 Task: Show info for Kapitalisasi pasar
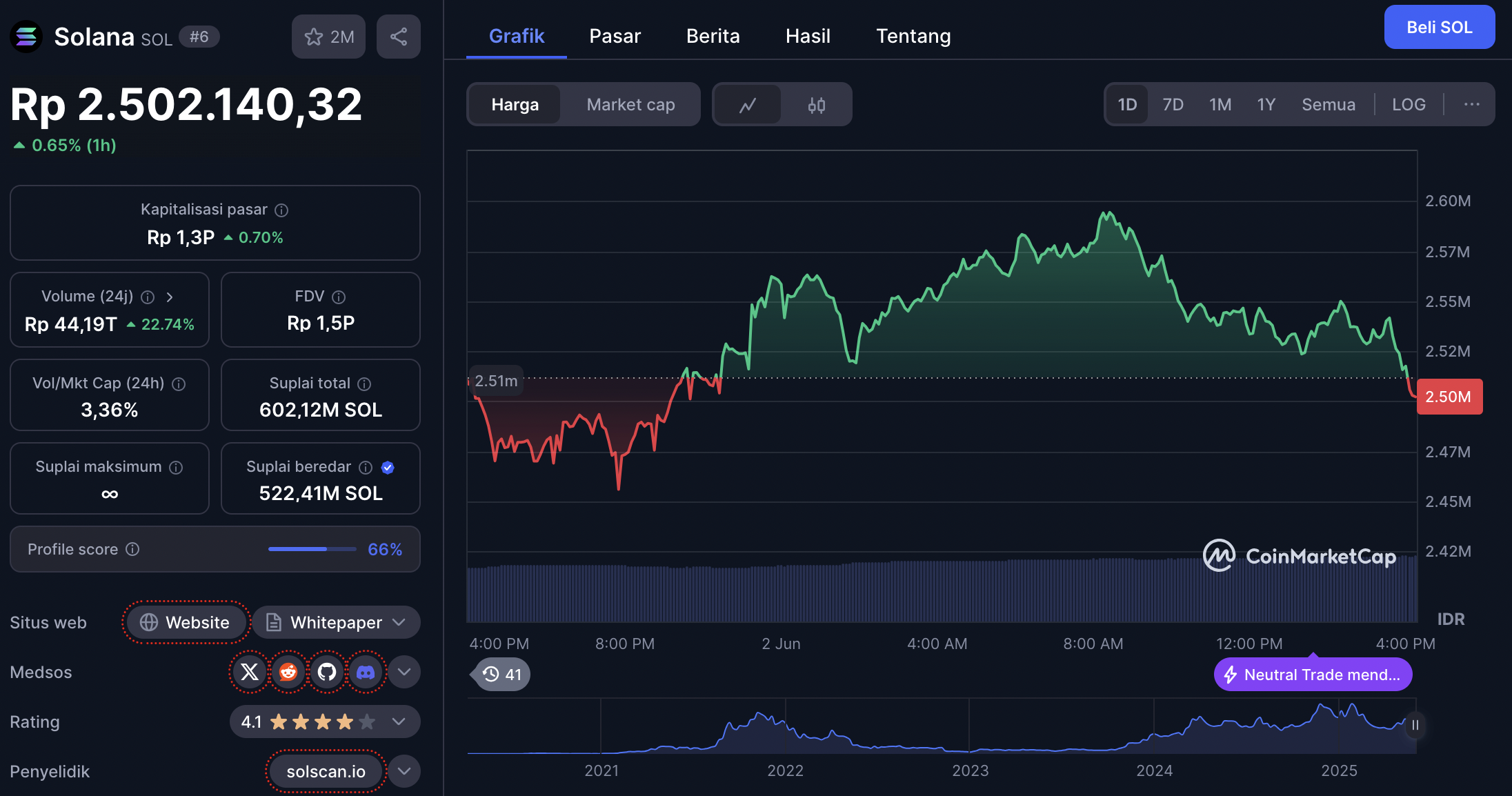281,210
